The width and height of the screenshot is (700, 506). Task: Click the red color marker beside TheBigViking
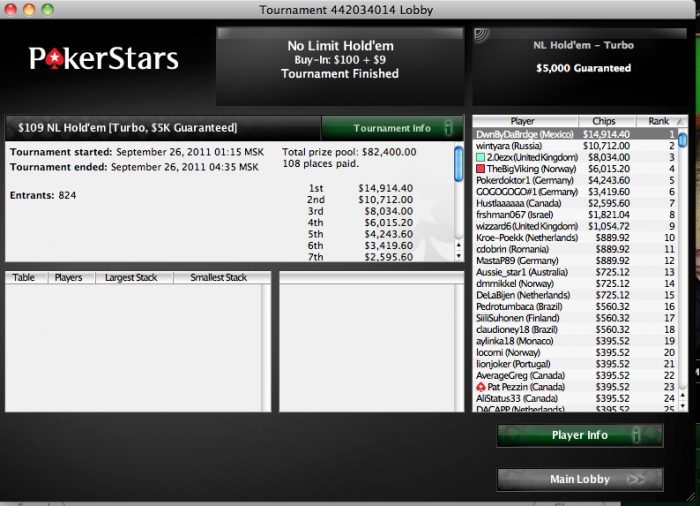(480, 169)
